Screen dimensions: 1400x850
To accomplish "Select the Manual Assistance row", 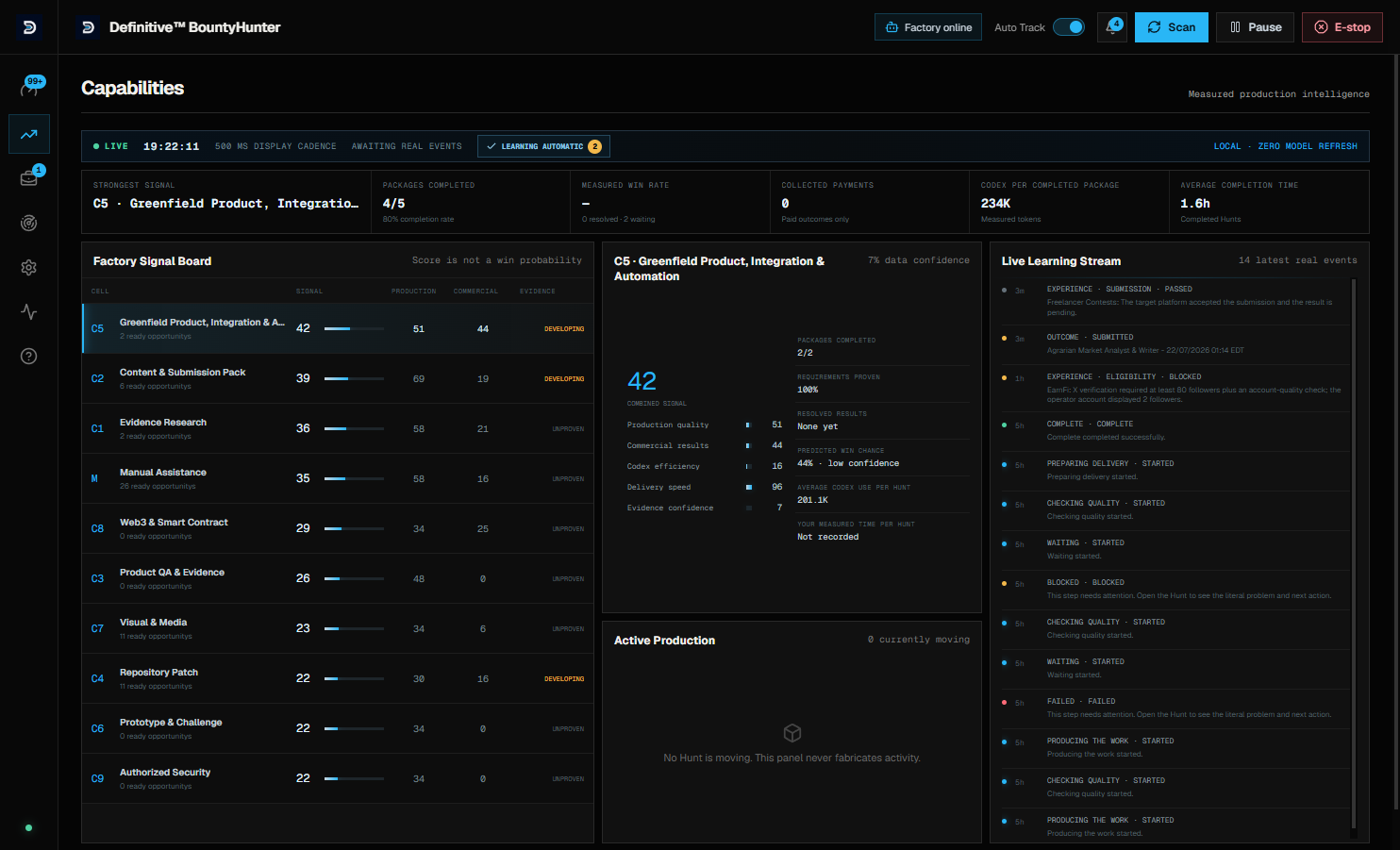I will coord(338,478).
